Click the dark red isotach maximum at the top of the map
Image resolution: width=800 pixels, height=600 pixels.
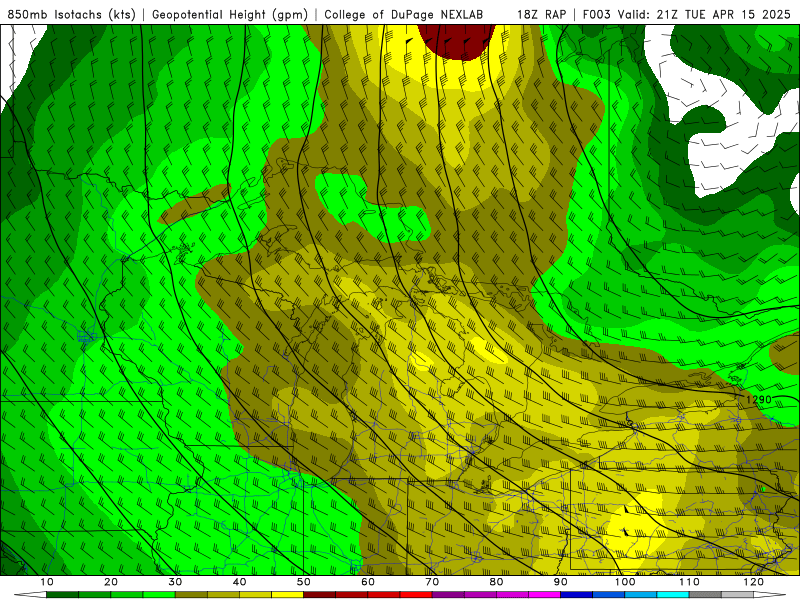[x=456, y=41]
